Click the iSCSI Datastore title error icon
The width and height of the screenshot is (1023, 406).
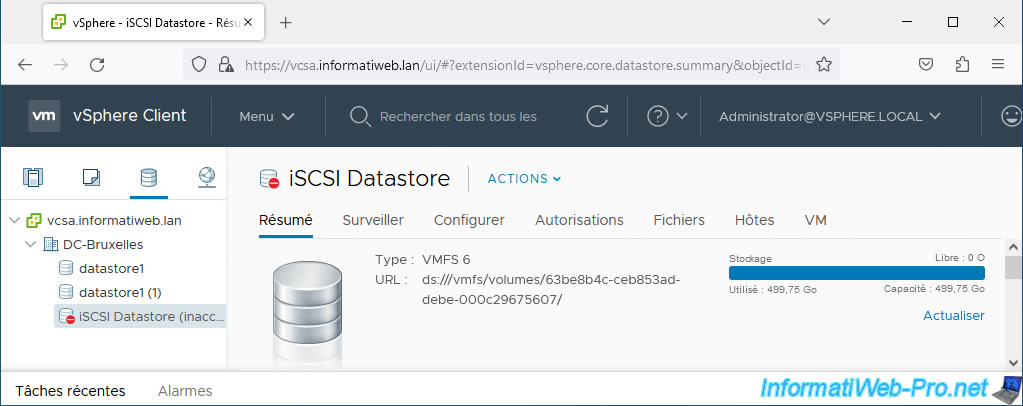269,179
